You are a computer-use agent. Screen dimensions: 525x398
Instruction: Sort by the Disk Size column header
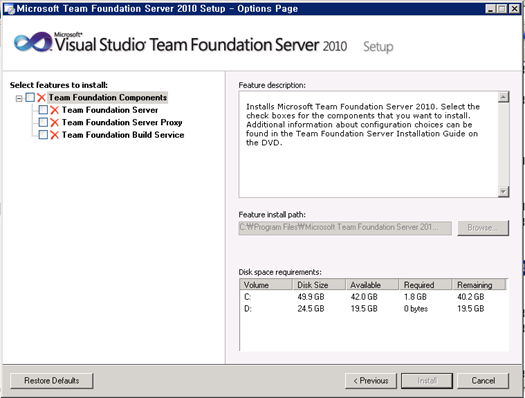(x=319, y=285)
